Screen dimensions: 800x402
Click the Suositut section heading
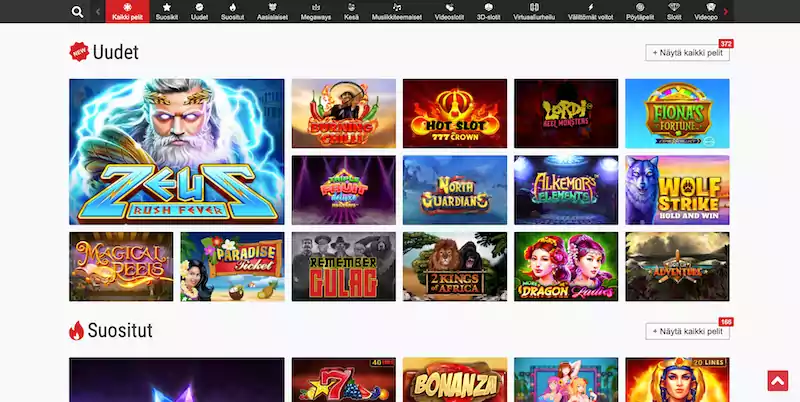click(x=120, y=331)
